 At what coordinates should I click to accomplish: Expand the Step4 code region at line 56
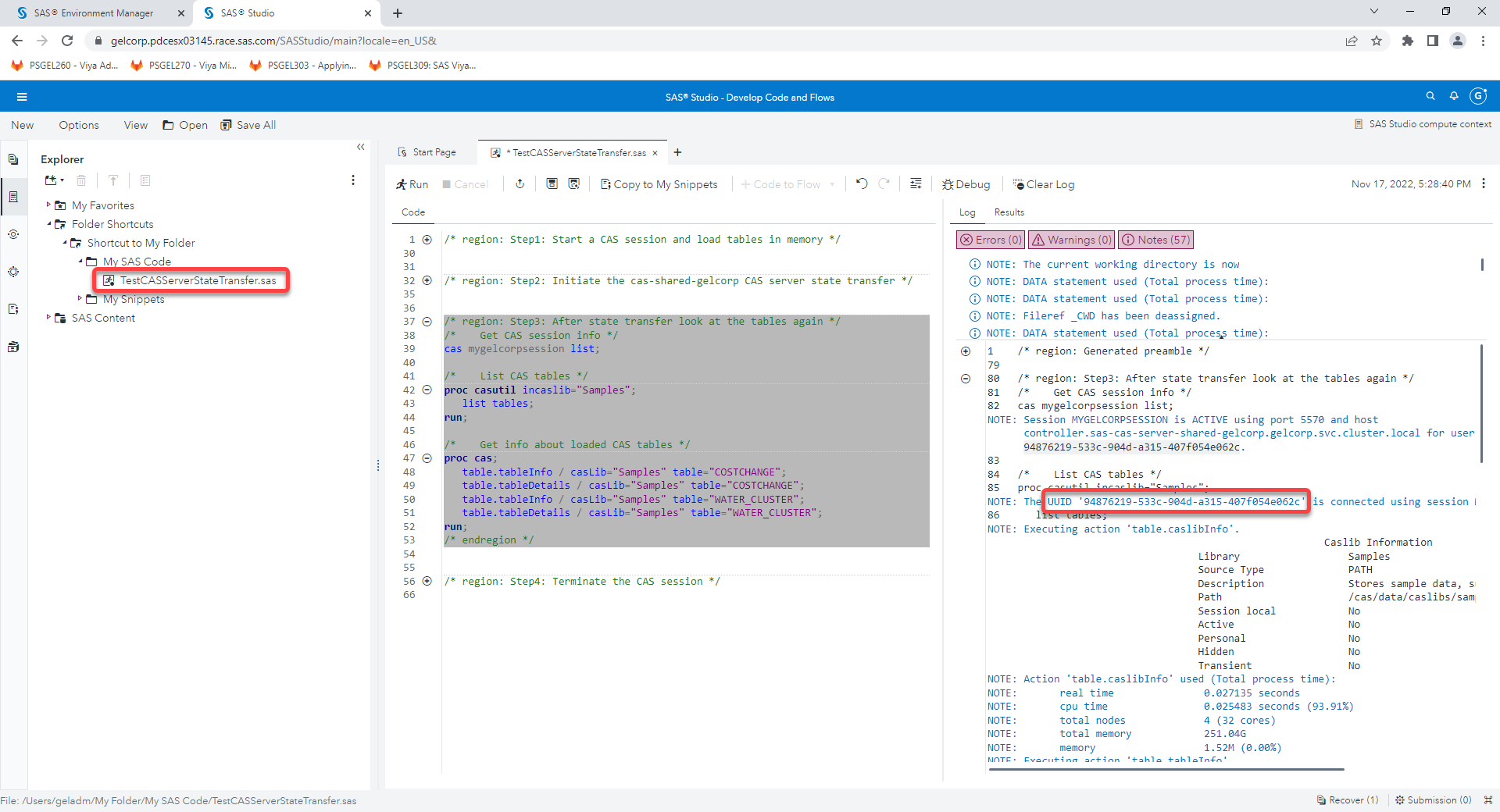click(x=427, y=581)
